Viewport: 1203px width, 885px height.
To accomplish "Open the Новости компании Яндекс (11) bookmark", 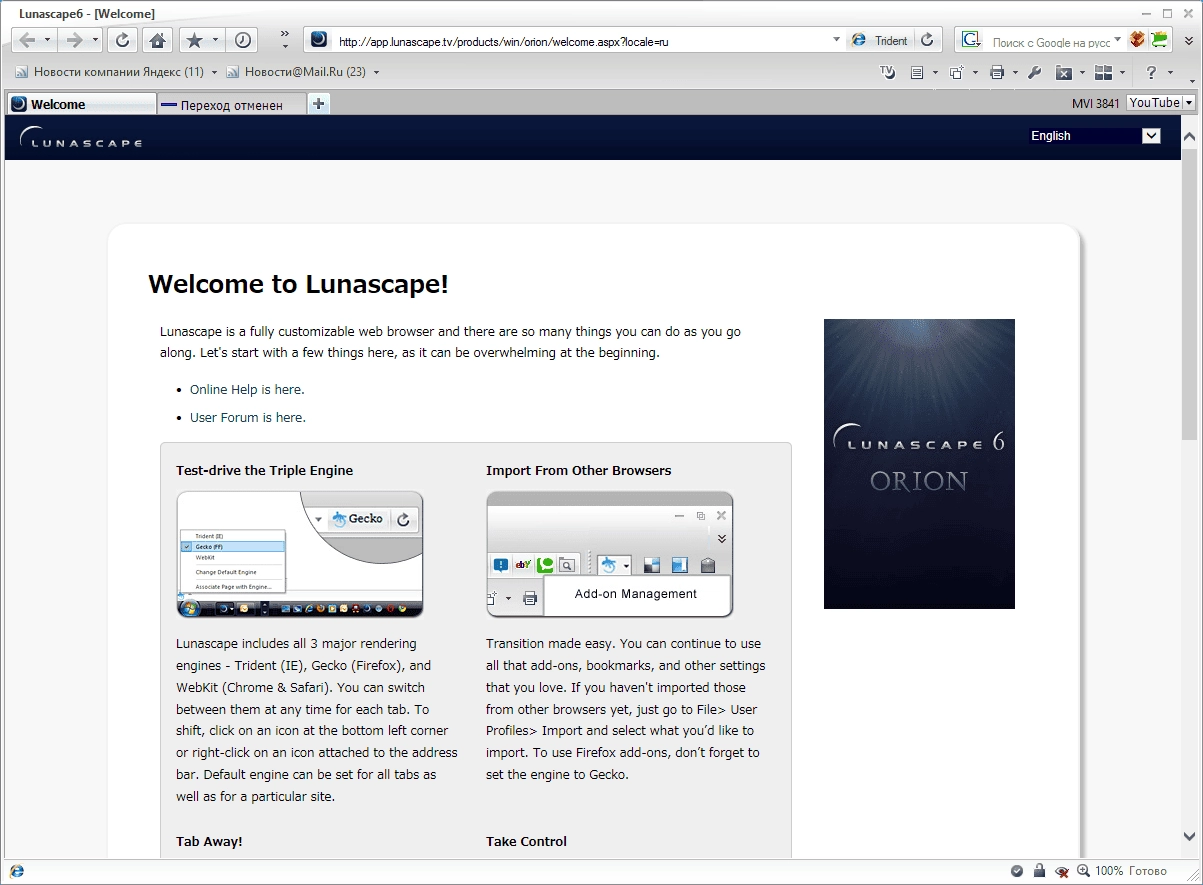I will (110, 72).
